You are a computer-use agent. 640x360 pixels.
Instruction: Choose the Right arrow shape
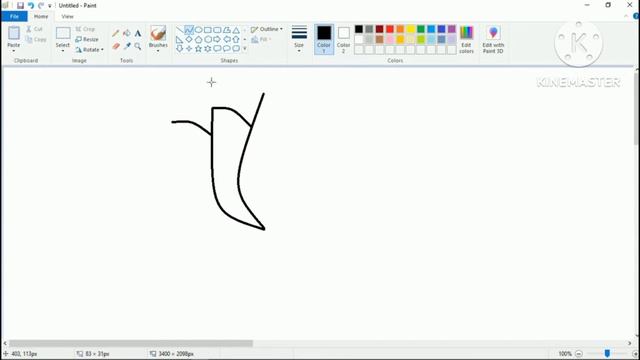(x=217, y=39)
